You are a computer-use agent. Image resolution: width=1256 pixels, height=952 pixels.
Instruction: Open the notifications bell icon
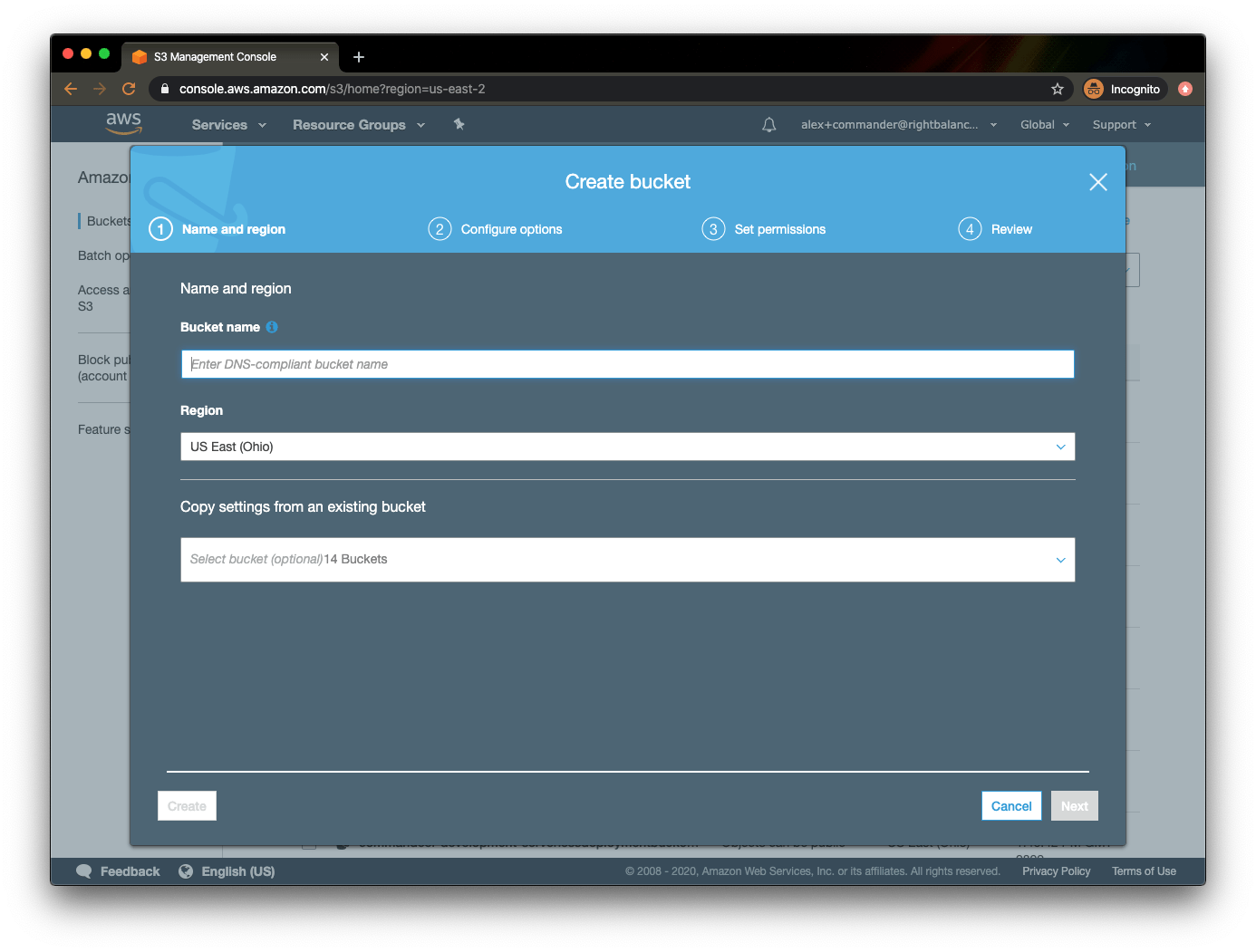pos(768,124)
